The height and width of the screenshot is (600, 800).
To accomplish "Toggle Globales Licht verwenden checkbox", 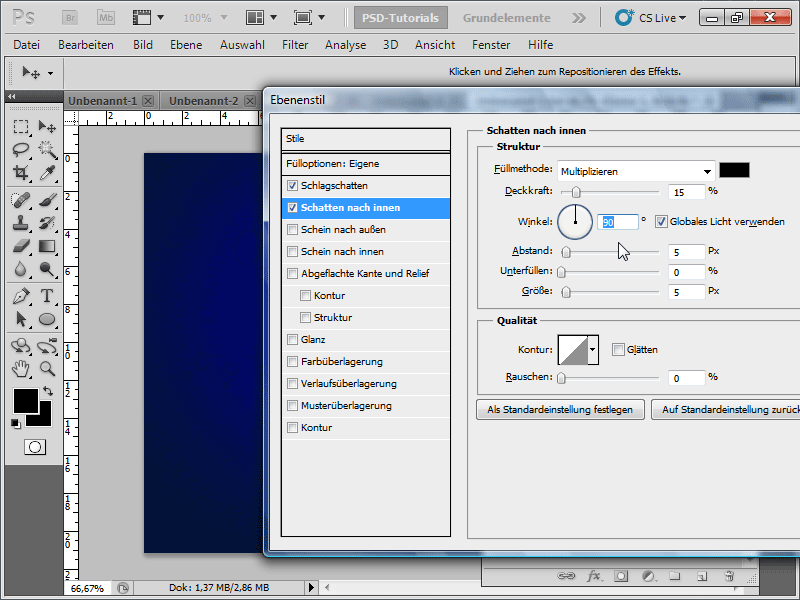I will [661, 221].
